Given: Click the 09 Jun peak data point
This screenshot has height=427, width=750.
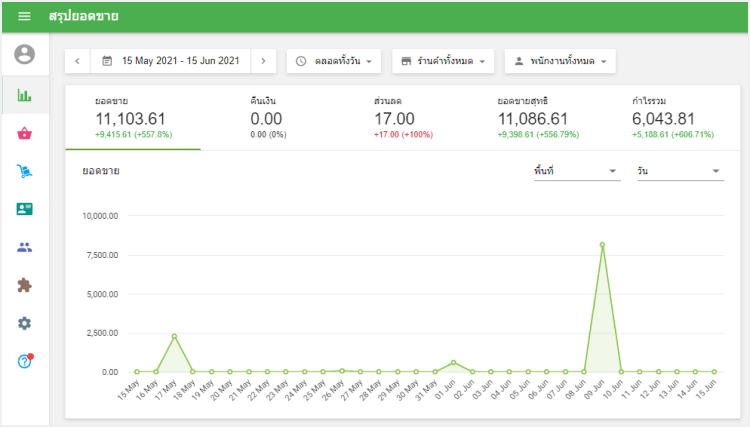Looking at the screenshot, I should point(602,244).
